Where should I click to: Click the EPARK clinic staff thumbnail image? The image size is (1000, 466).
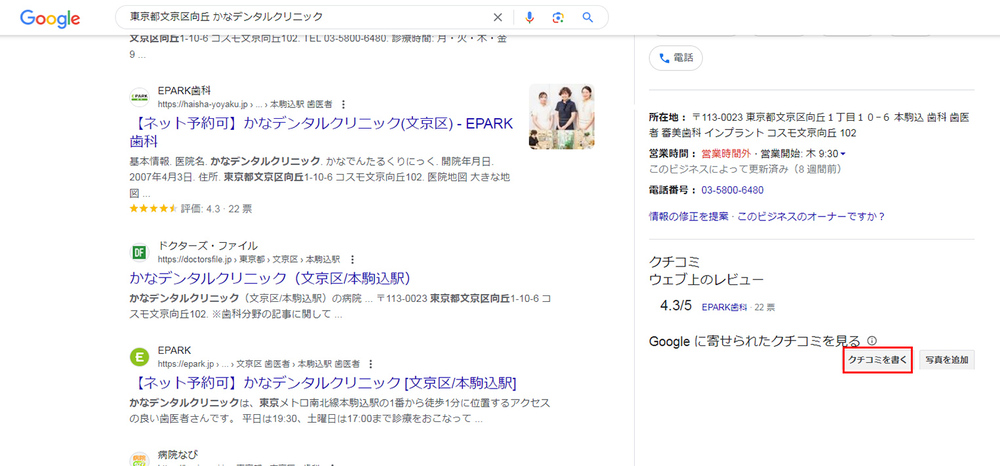[x=562, y=118]
